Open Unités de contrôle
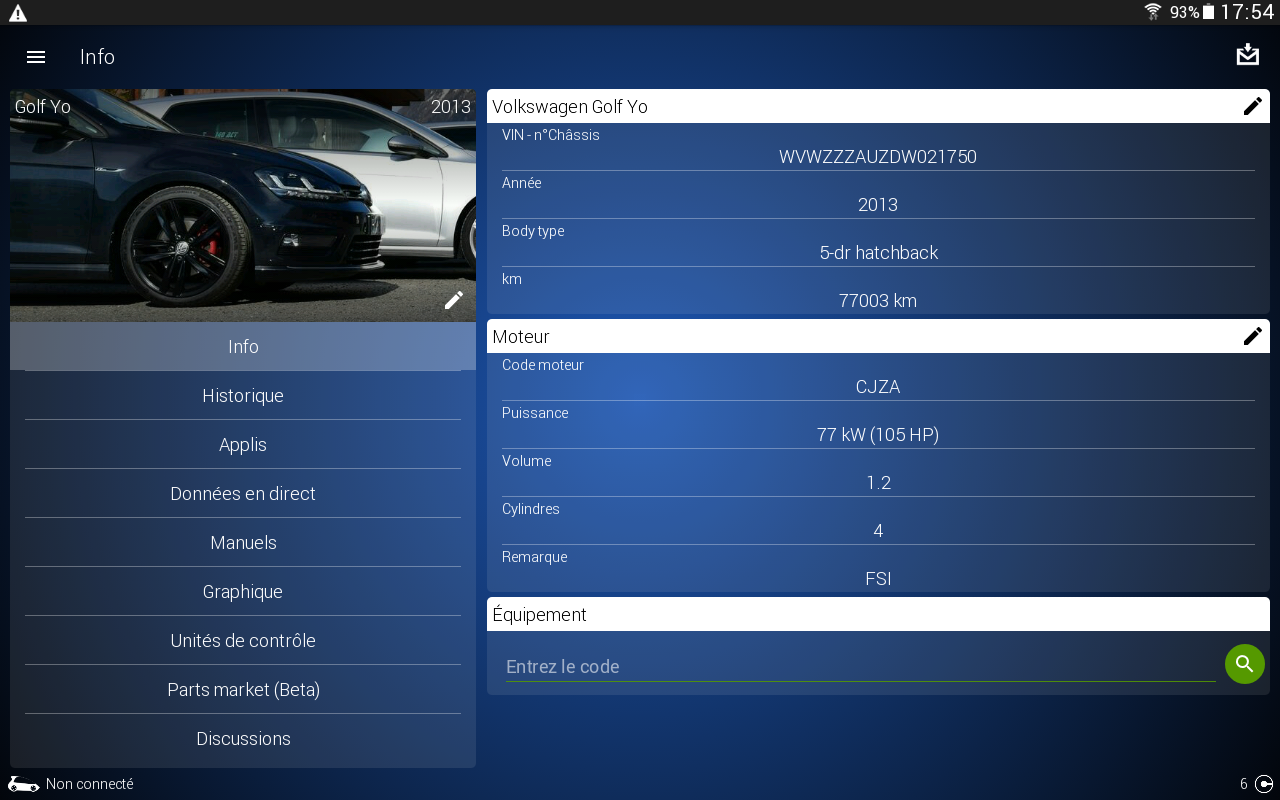This screenshot has width=1280, height=800. 243,640
